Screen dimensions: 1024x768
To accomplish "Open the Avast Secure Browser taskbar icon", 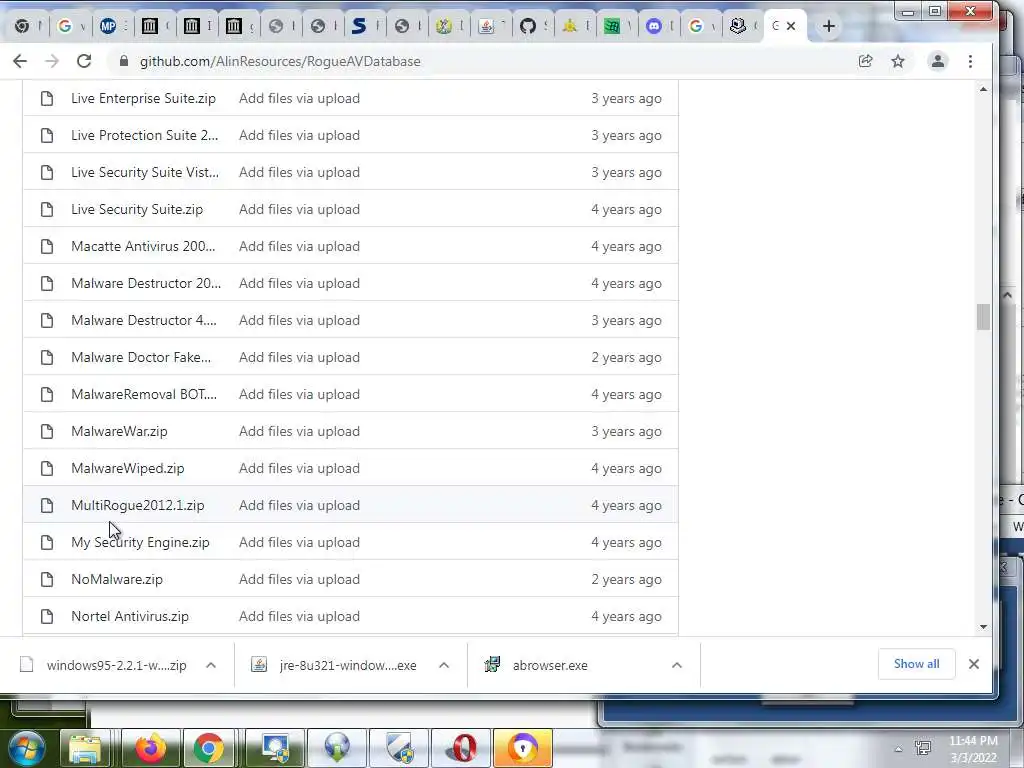I will click(x=522, y=748).
